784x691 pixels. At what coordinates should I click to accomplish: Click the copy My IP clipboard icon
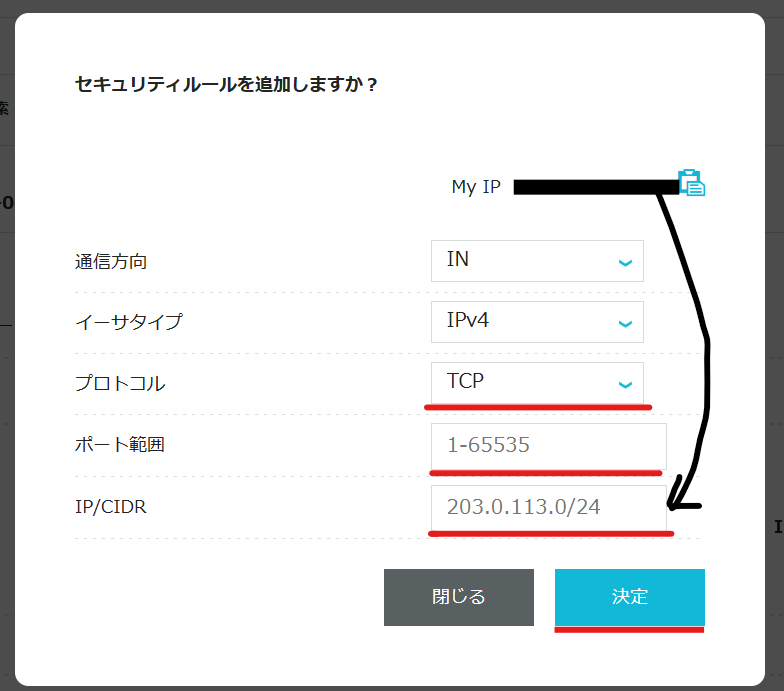tap(692, 183)
